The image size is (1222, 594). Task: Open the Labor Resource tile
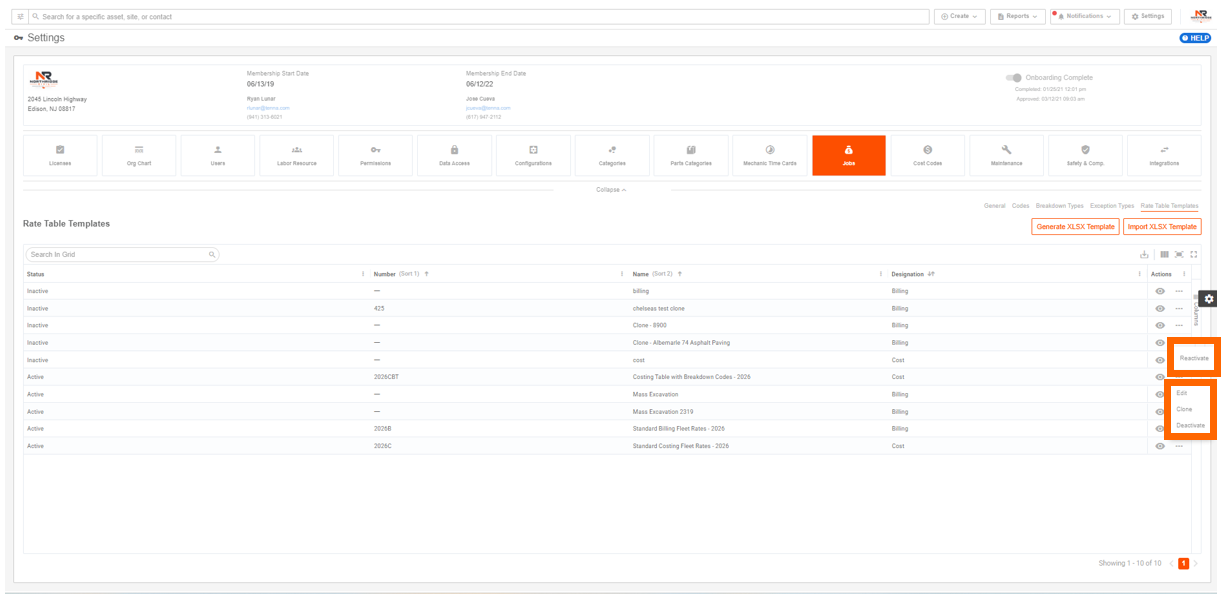tap(297, 155)
